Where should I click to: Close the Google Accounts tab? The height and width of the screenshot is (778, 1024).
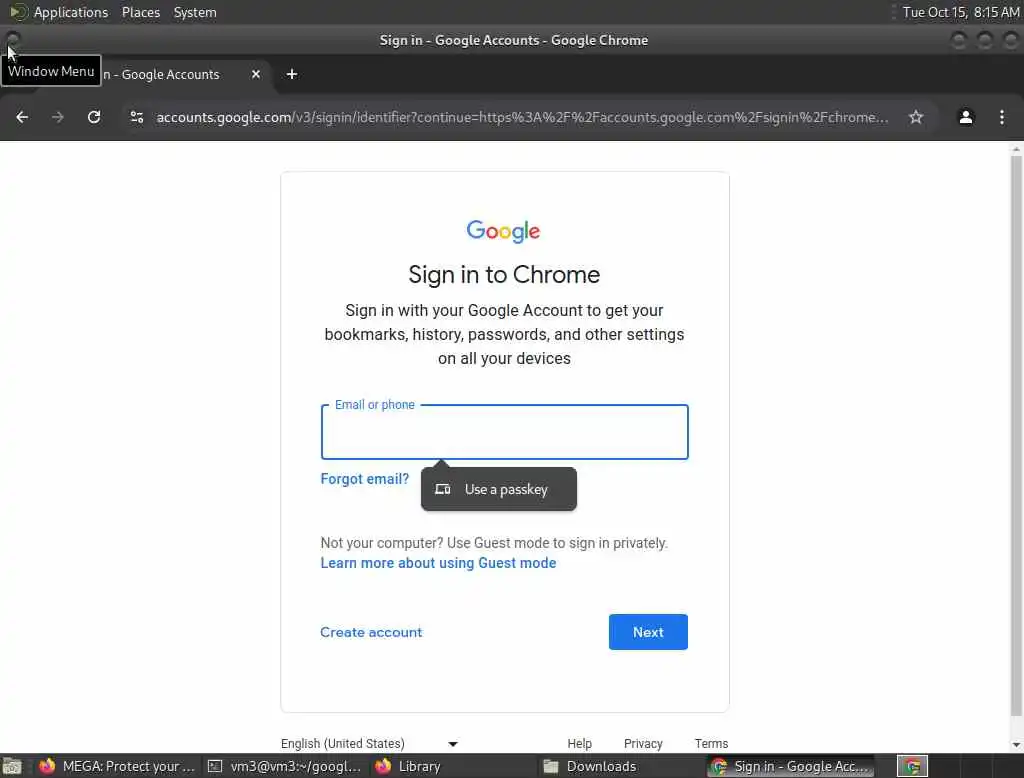[256, 74]
